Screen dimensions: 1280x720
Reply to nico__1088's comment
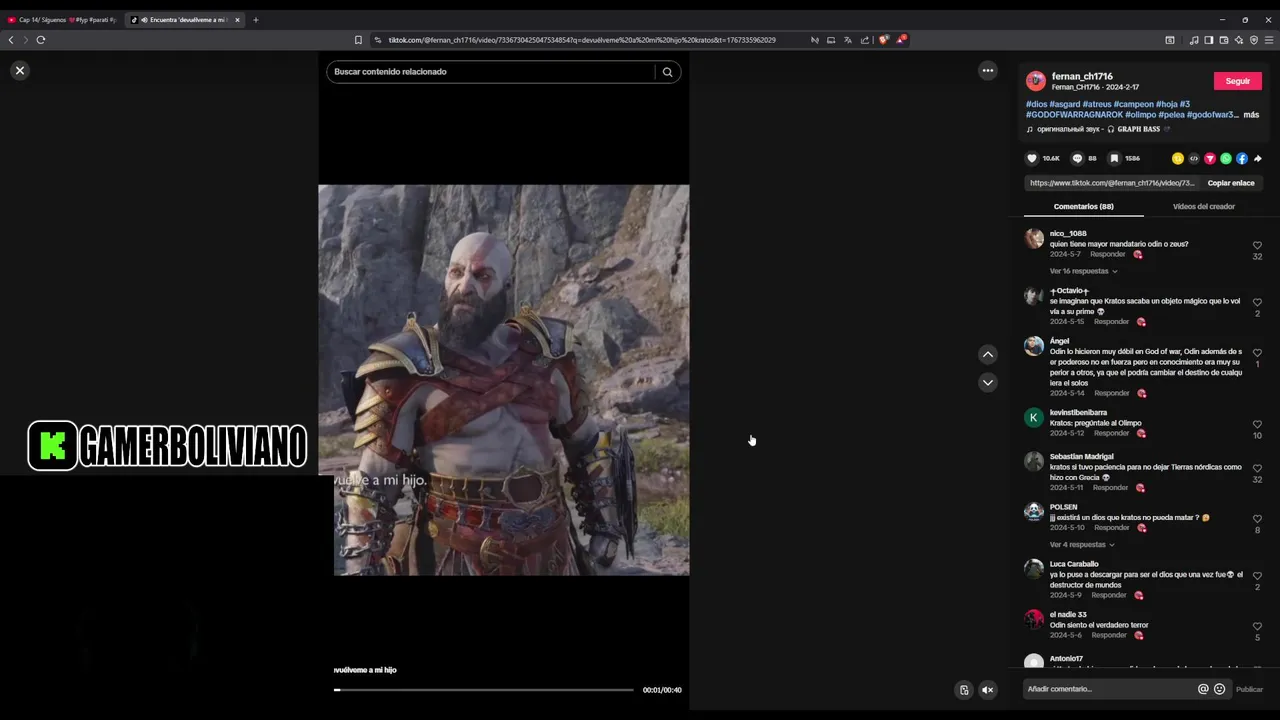point(1107,254)
